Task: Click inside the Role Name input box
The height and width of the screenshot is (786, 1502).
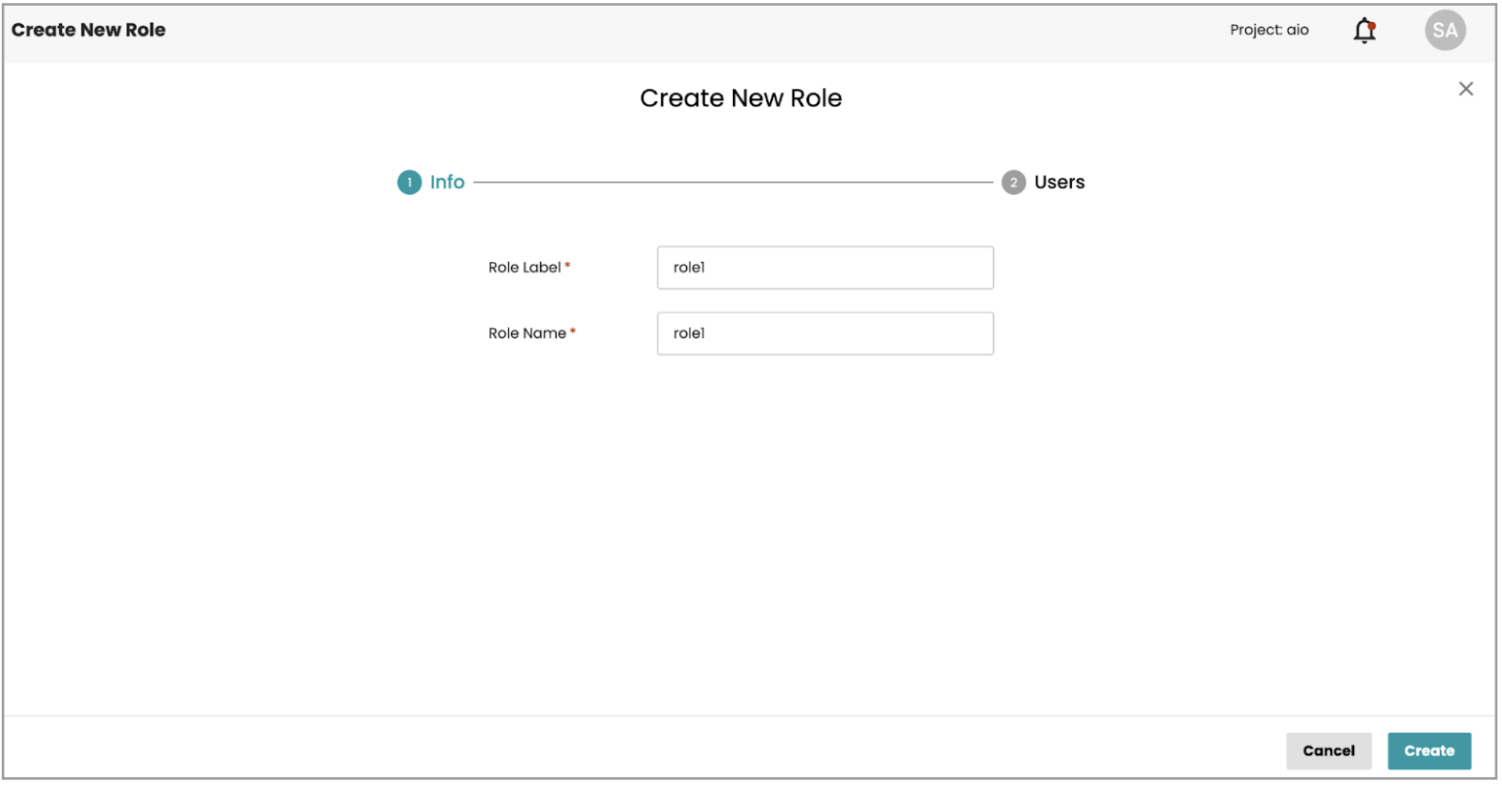Action: coord(825,333)
